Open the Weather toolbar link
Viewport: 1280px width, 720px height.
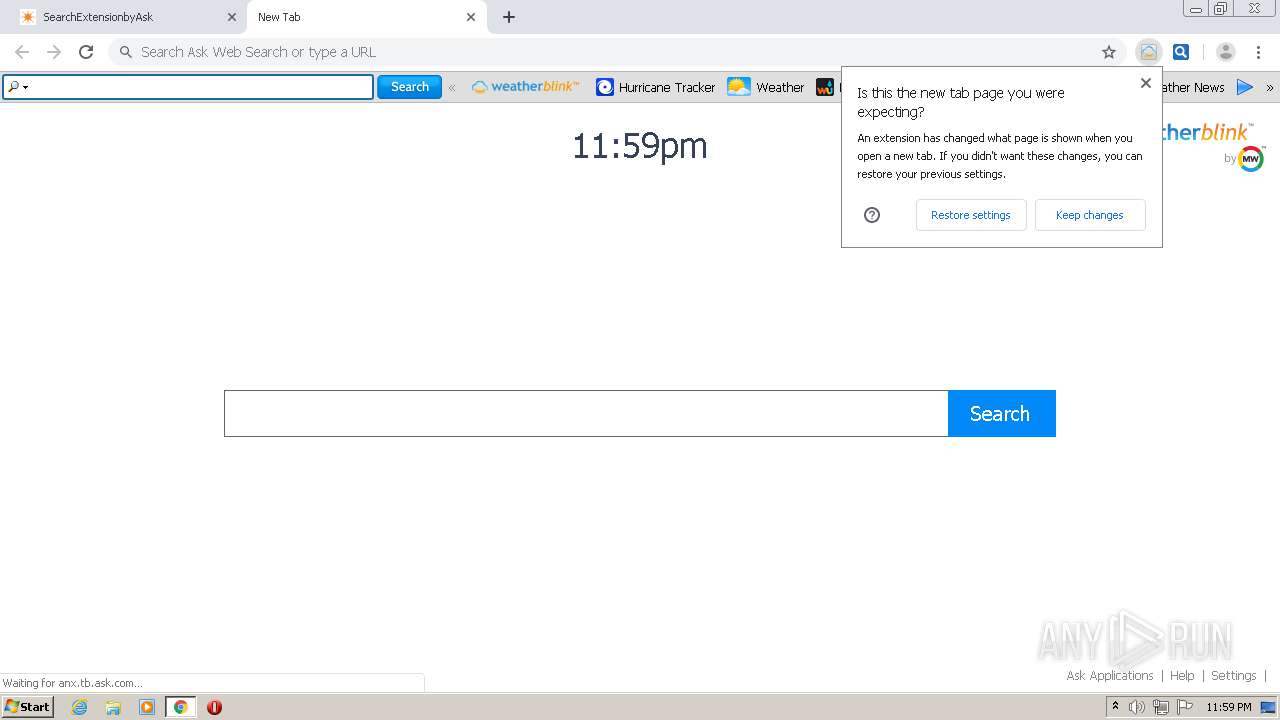pyautogui.click(x=766, y=87)
